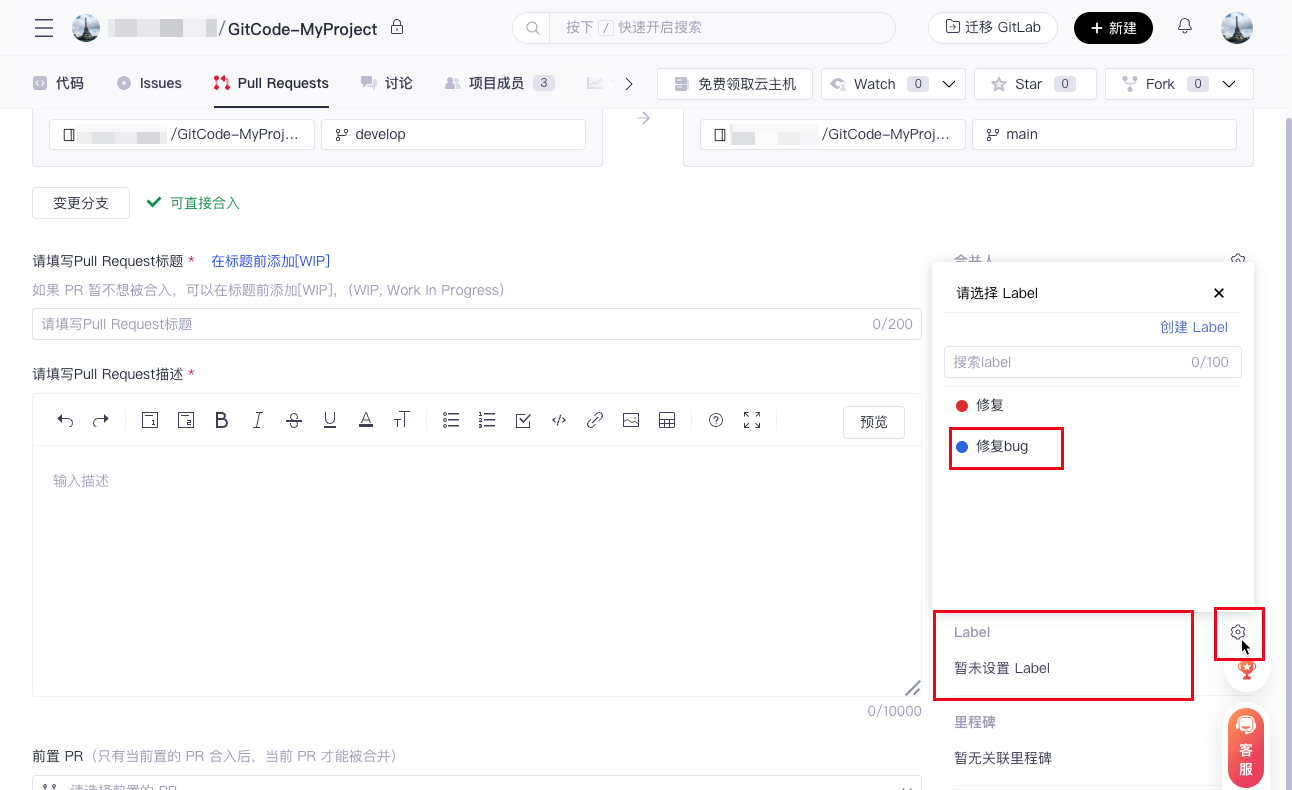Expand the Fork dropdown arrow
The height and width of the screenshot is (790, 1292).
point(1230,84)
